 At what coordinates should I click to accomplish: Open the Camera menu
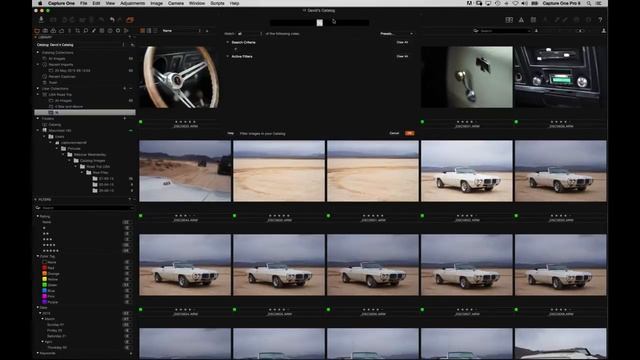pyautogui.click(x=176, y=3)
